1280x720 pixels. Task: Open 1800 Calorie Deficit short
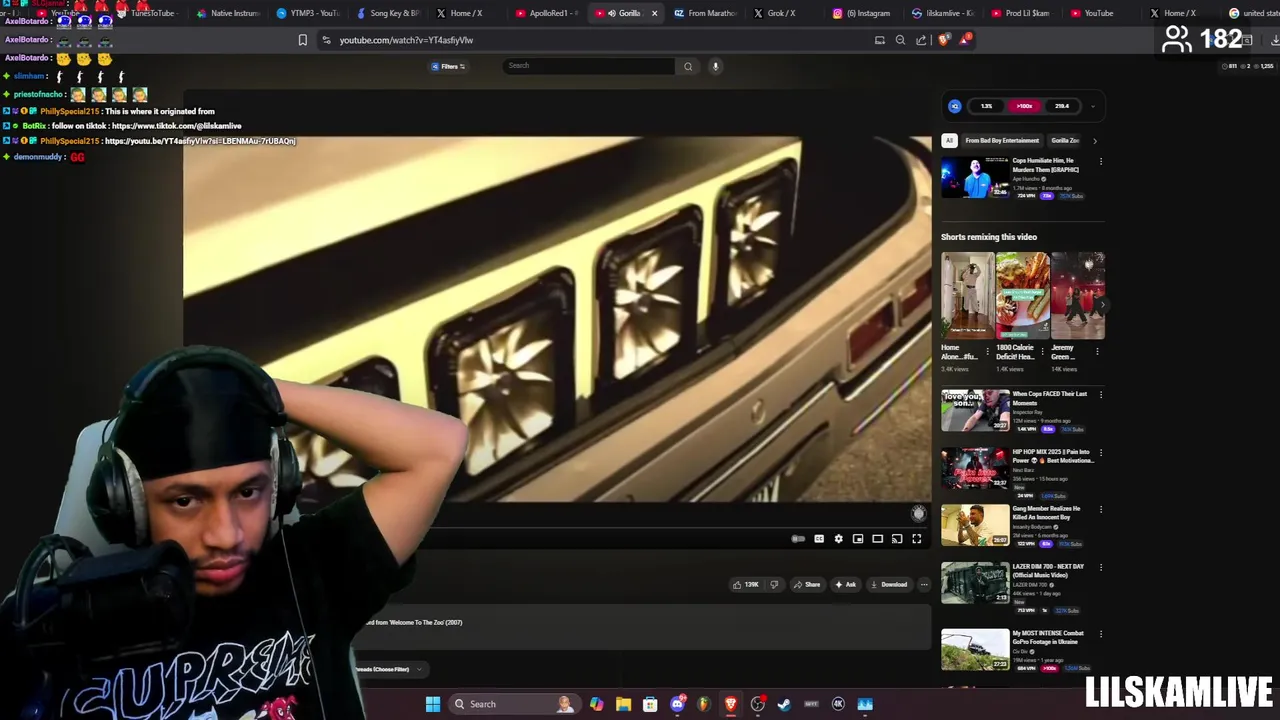(1022, 296)
